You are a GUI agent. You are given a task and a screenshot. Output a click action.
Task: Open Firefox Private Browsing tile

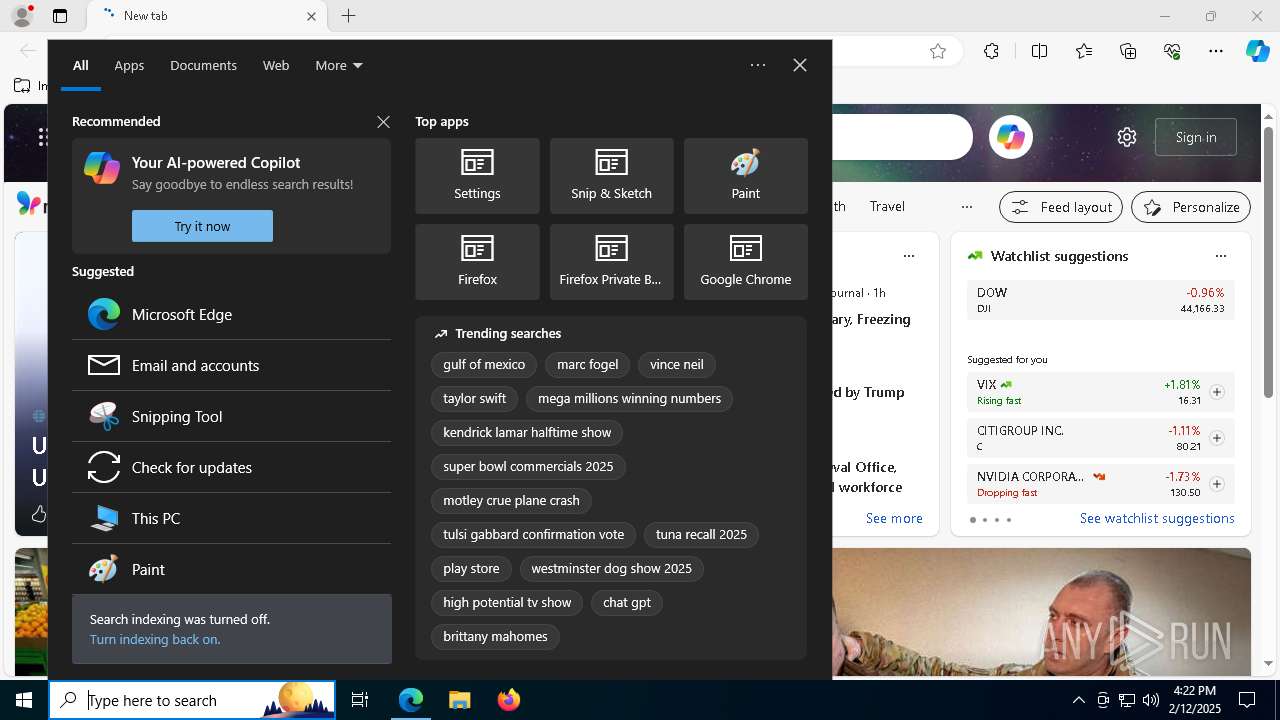611,262
